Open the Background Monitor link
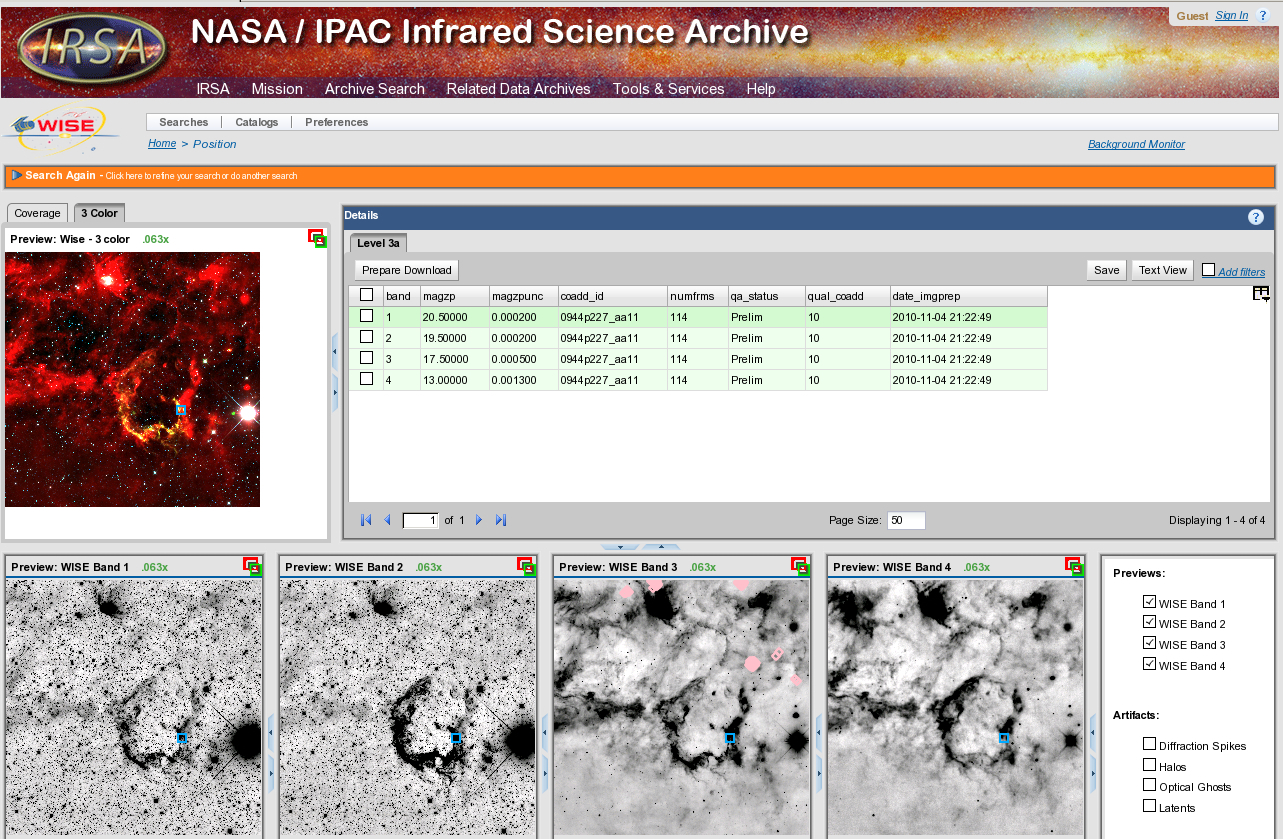The height and width of the screenshot is (839, 1283). click(1136, 144)
